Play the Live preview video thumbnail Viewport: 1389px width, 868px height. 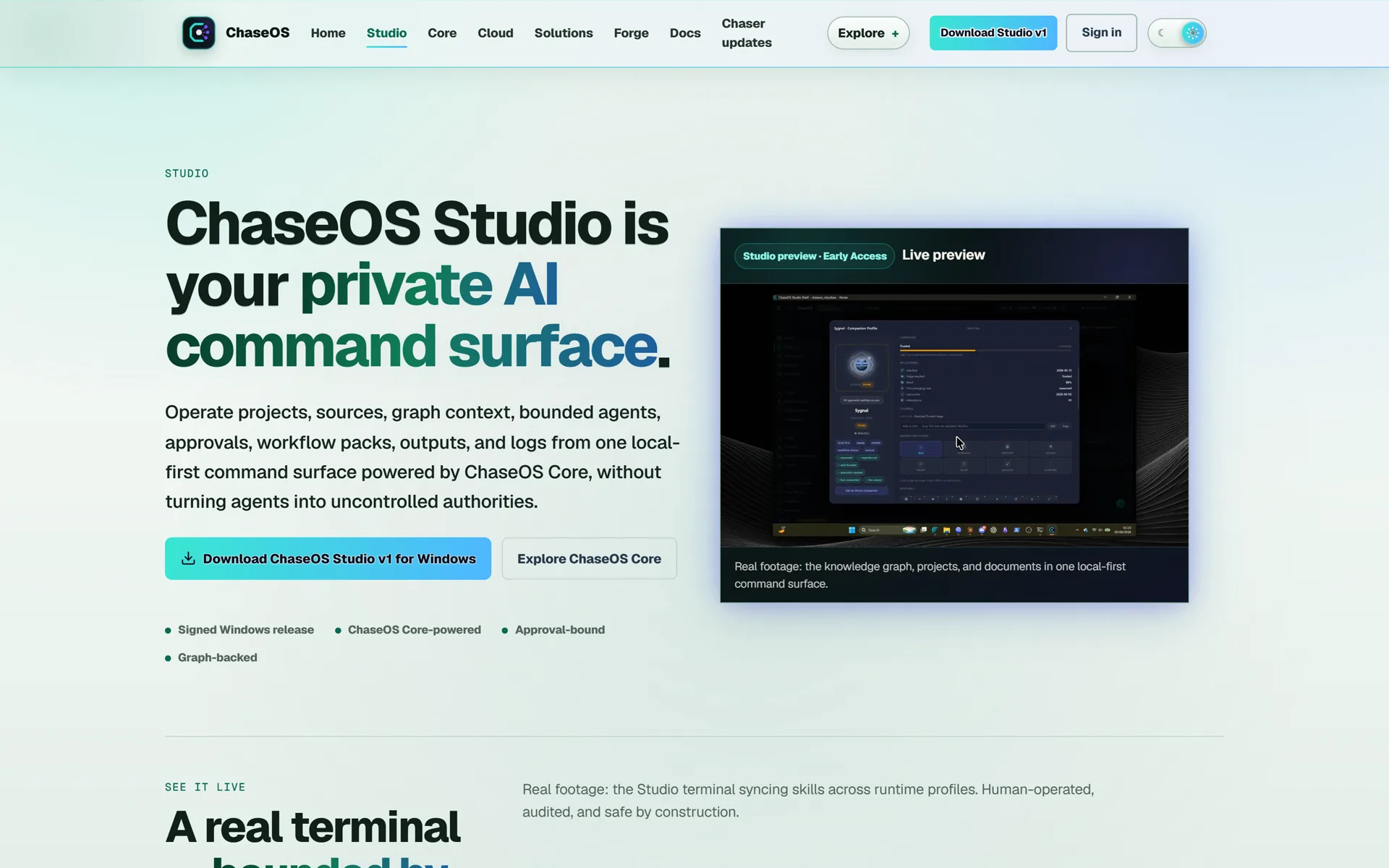954,415
